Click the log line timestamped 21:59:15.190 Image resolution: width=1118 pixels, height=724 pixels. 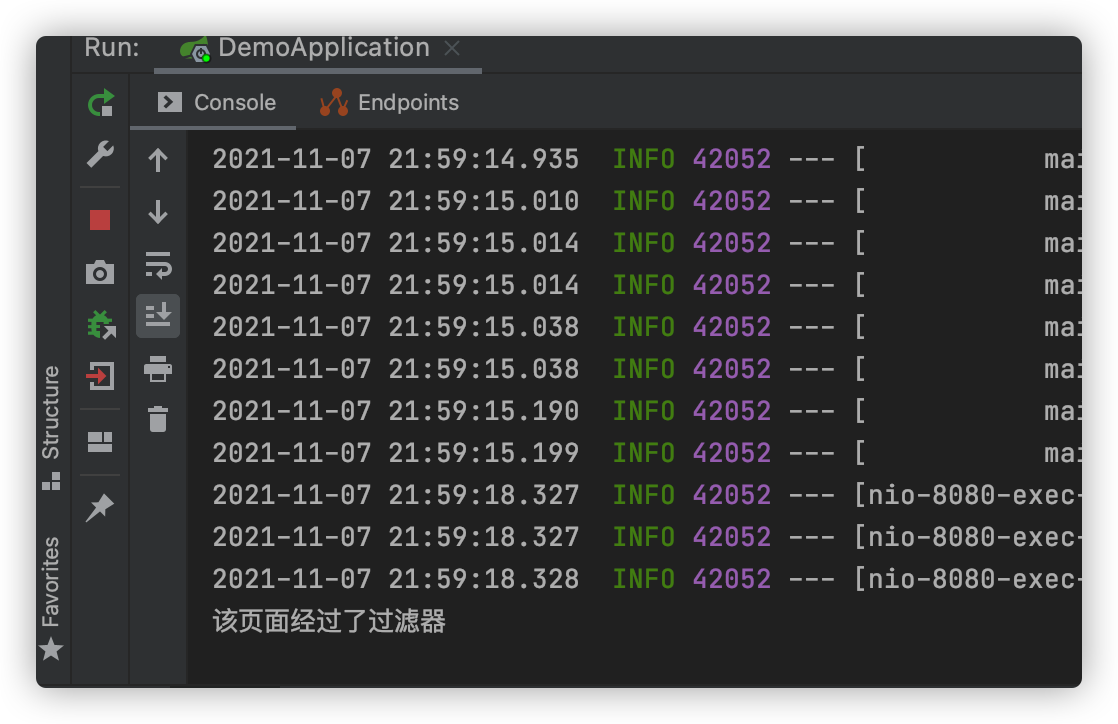(x=646, y=411)
